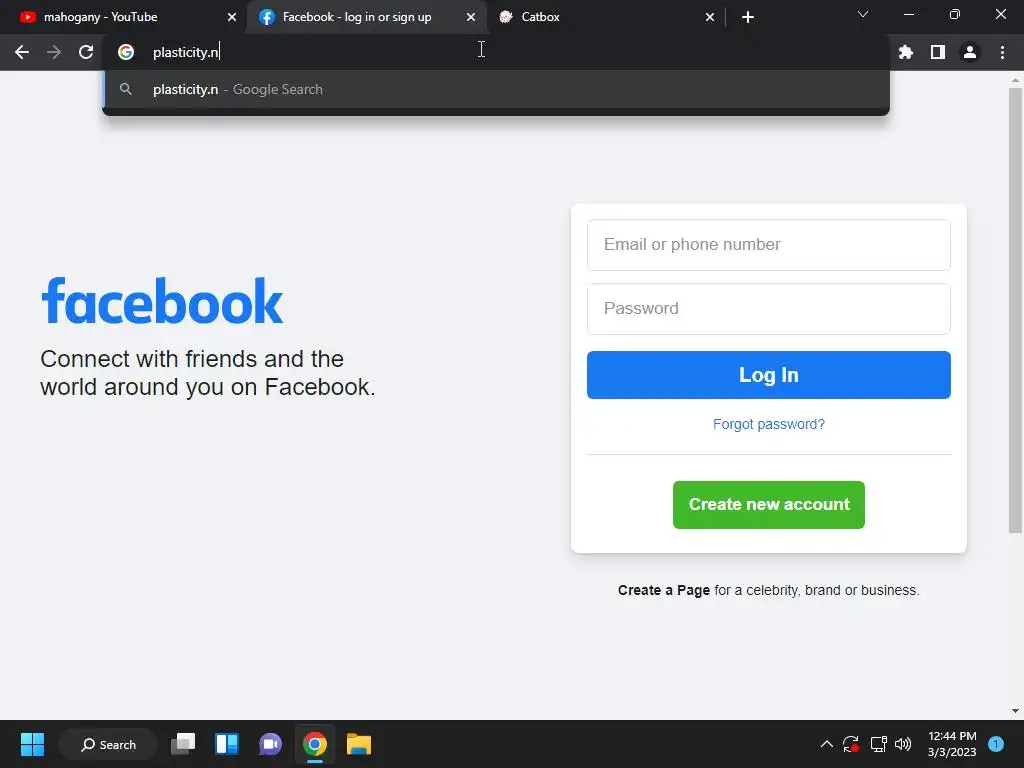This screenshot has height=768, width=1024.
Task: Switch to the mahogany - YouTube tab
Action: [x=123, y=17]
